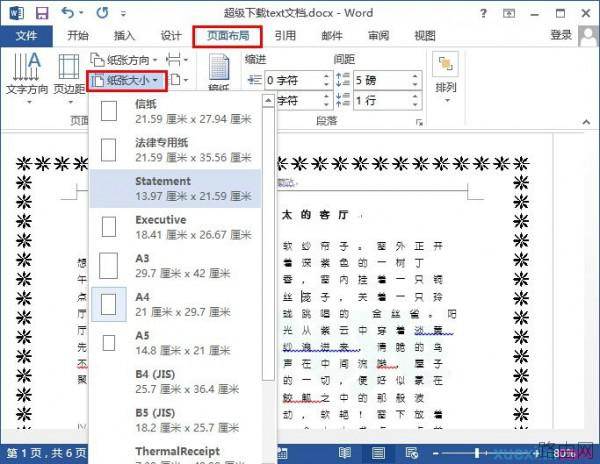Choose ThermalReceipt paper size

[176, 453]
